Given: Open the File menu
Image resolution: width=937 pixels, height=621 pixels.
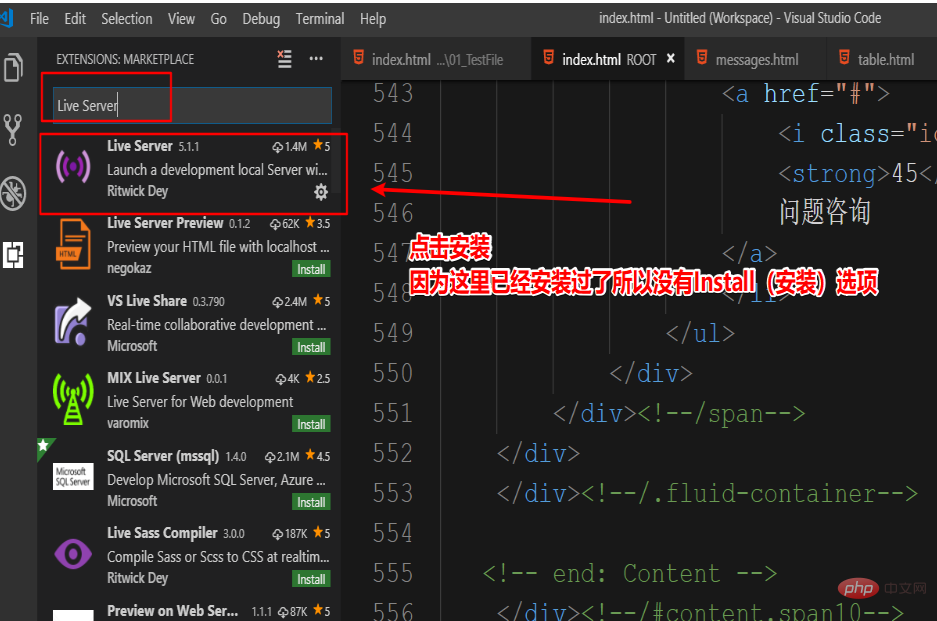Looking at the screenshot, I should point(39,19).
